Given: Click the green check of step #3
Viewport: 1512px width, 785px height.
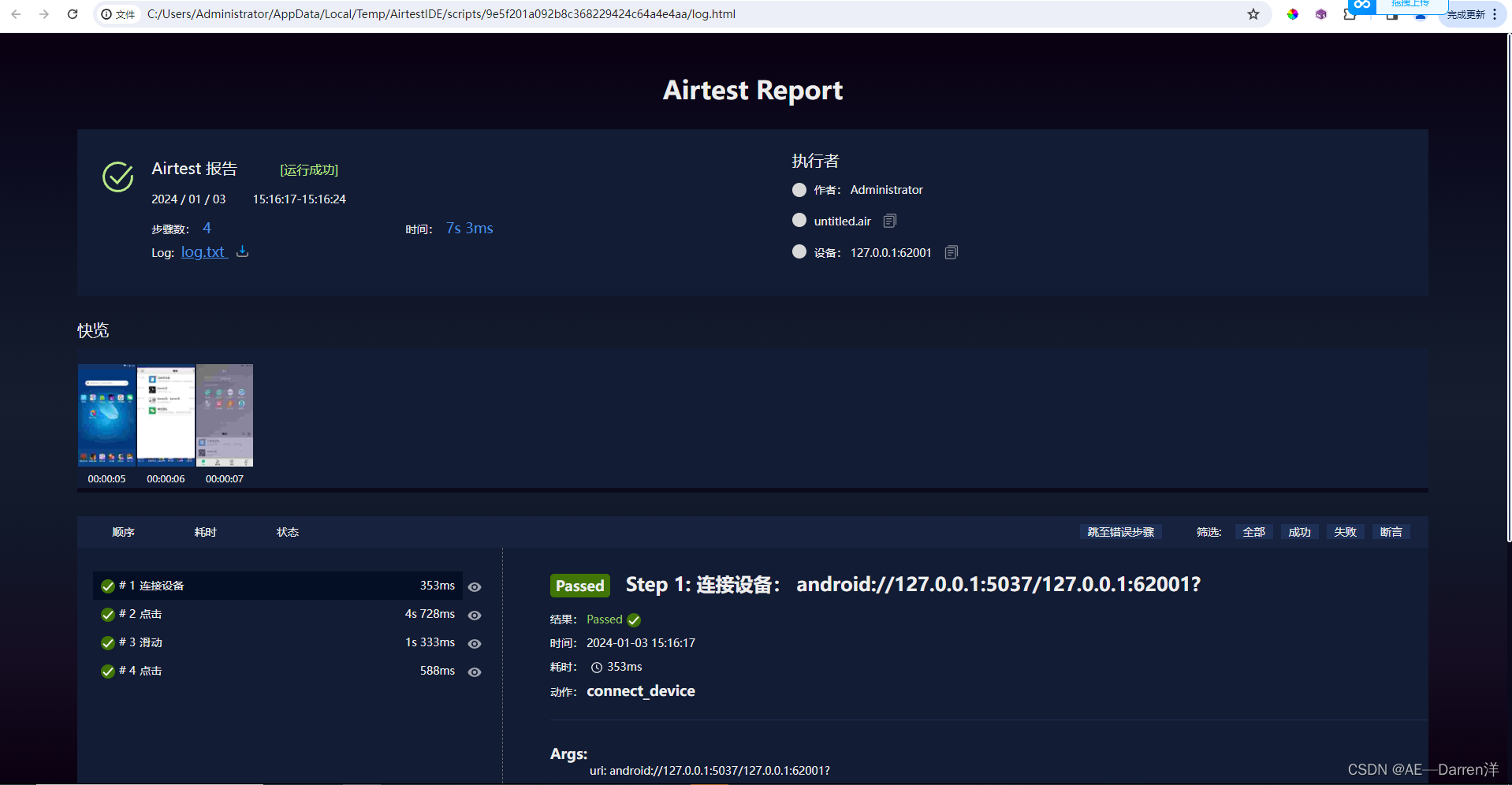Looking at the screenshot, I should 108,643.
